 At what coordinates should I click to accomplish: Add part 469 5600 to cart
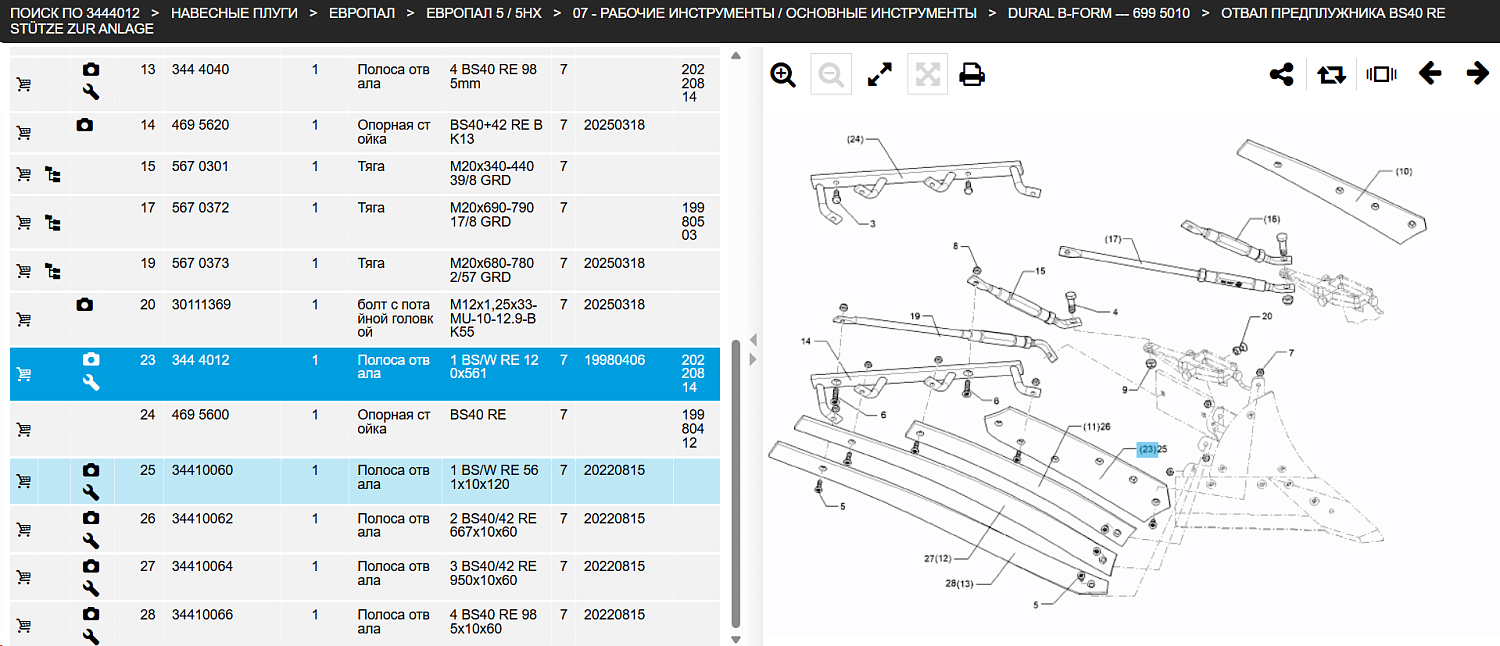tap(24, 429)
